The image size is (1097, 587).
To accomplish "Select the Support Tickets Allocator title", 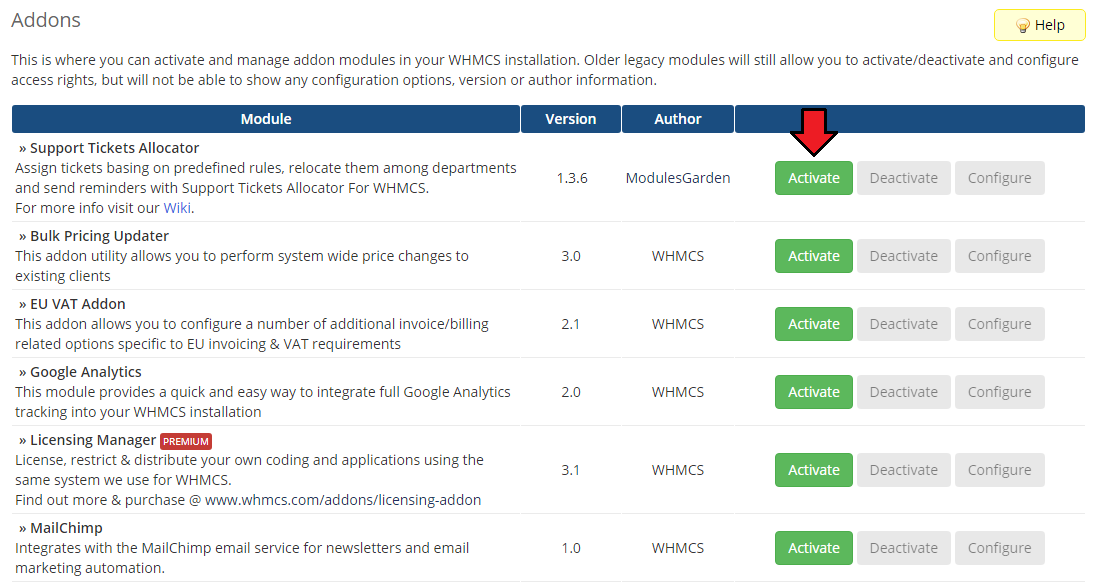I will coord(114,148).
